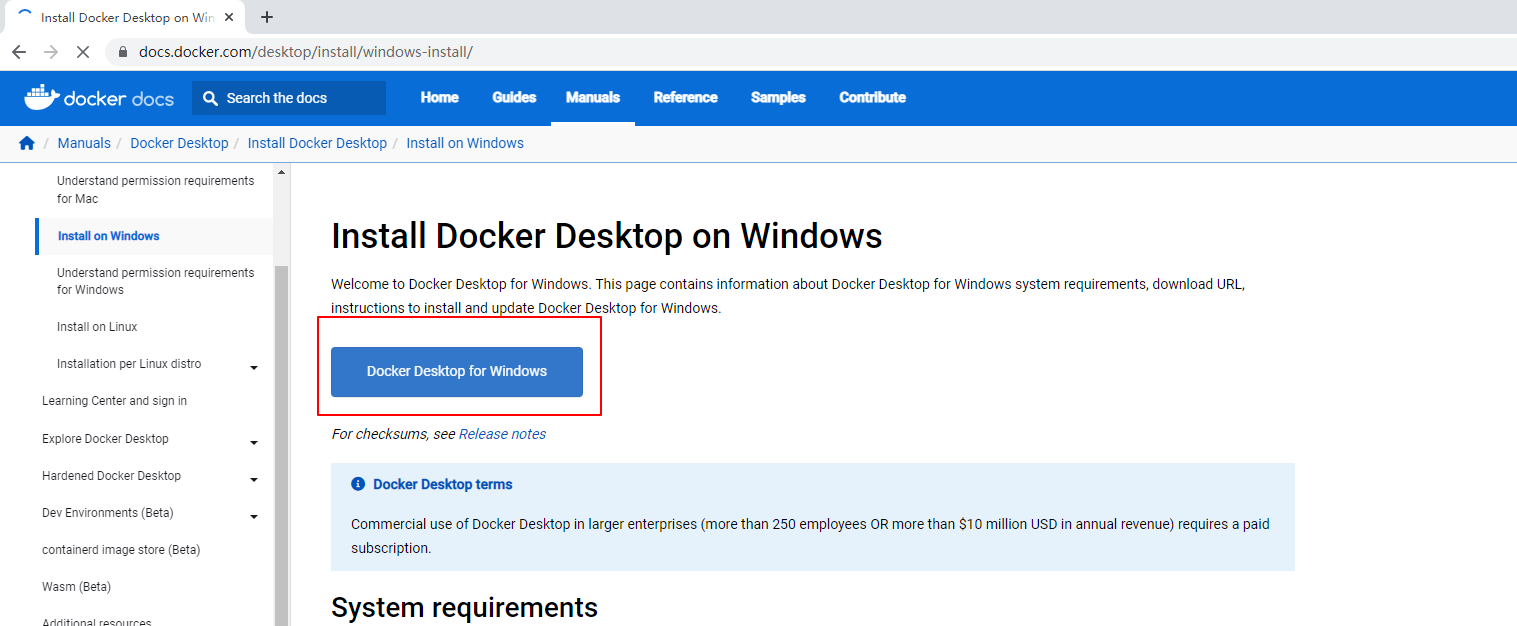Open Understand permission requirements for Windows
The image size is (1517, 626).
pos(155,281)
